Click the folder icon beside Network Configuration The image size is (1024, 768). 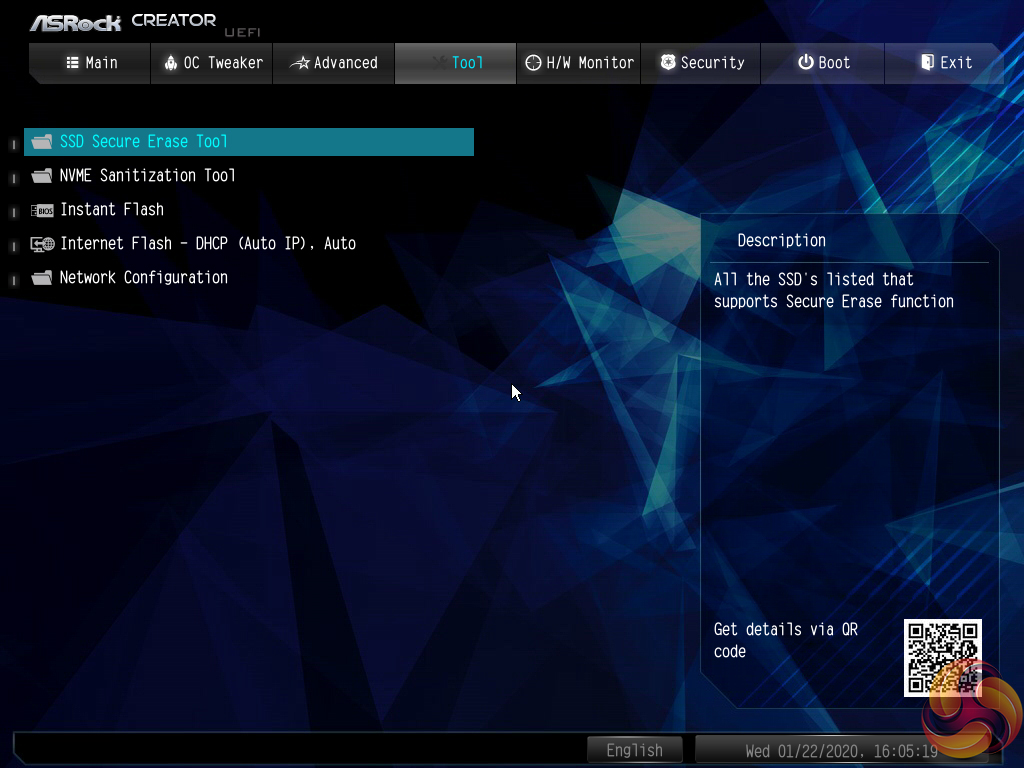coord(42,278)
